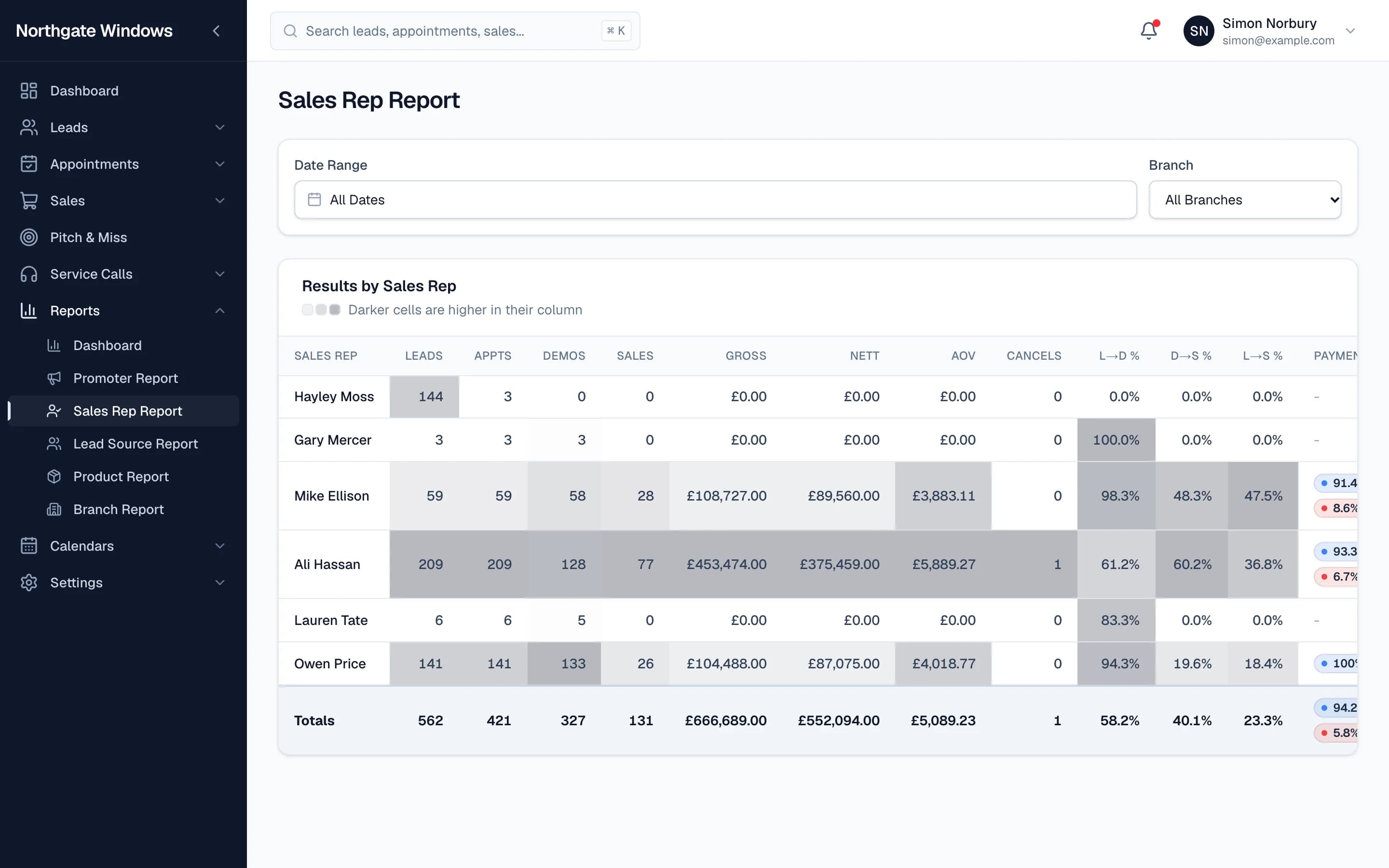Expand the Appointments menu chevron
Screen dimensions: 1389x868
[x=220, y=164]
